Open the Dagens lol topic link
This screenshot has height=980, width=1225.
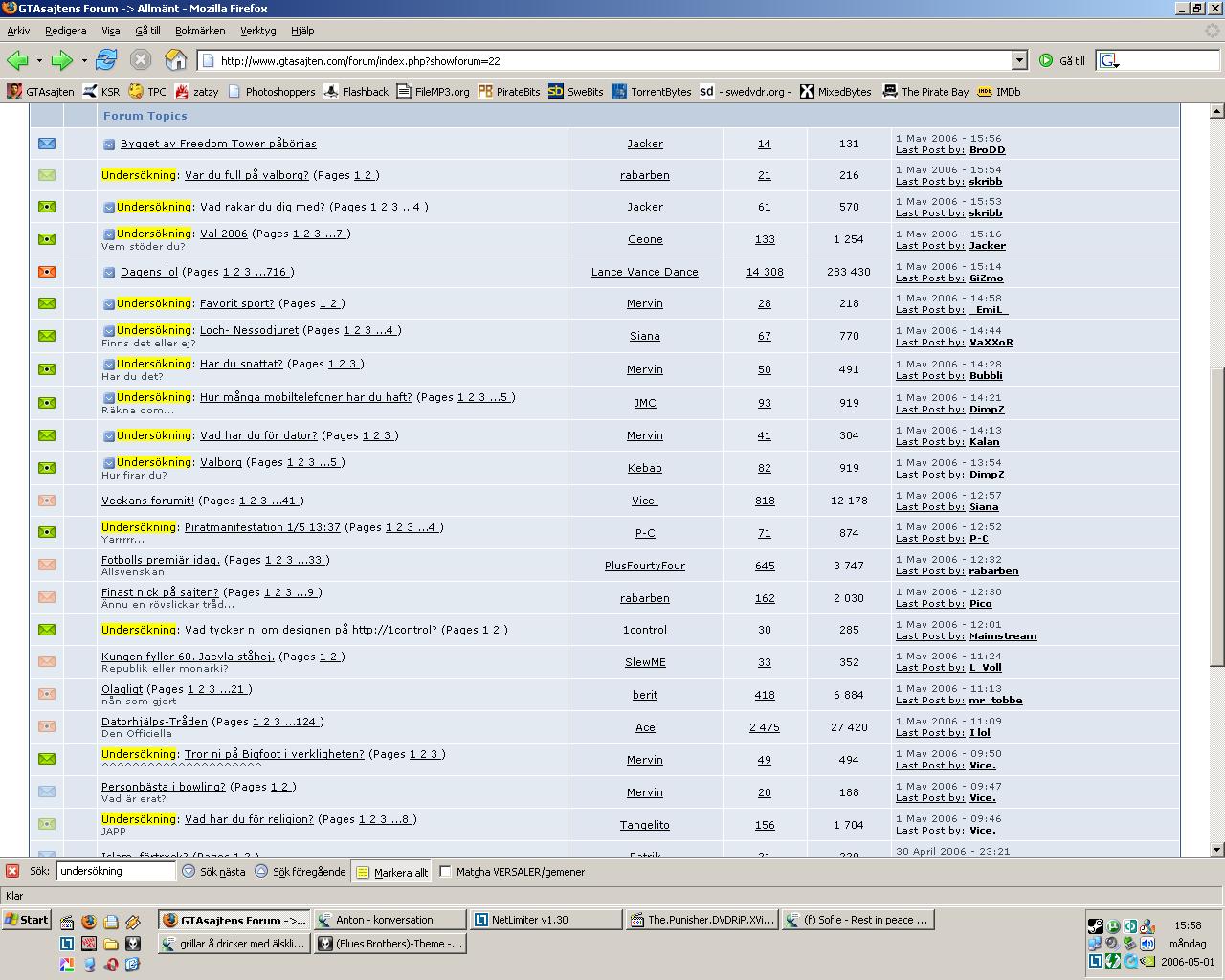pos(148,272)
